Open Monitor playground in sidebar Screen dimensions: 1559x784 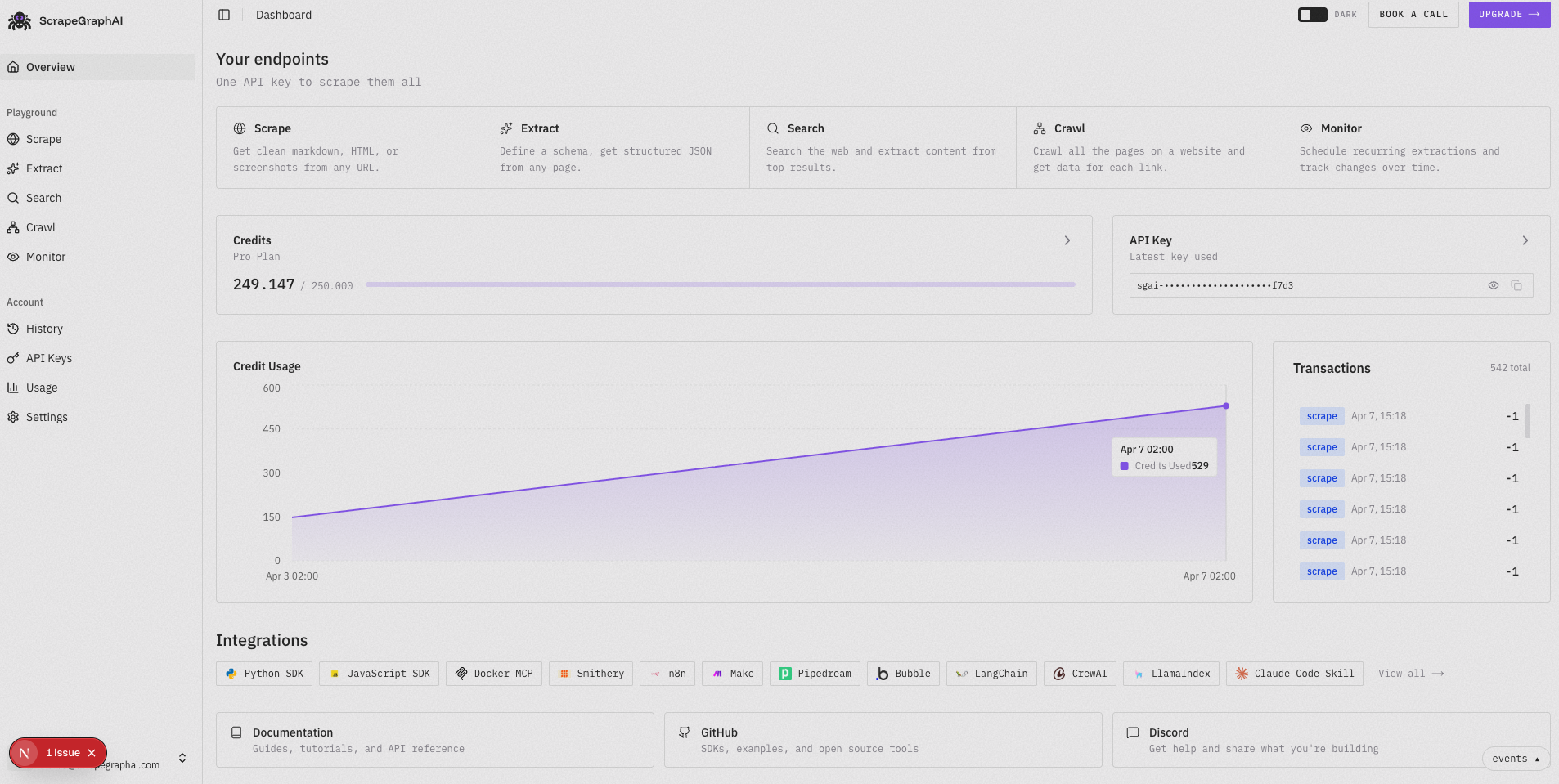(98, 257)
